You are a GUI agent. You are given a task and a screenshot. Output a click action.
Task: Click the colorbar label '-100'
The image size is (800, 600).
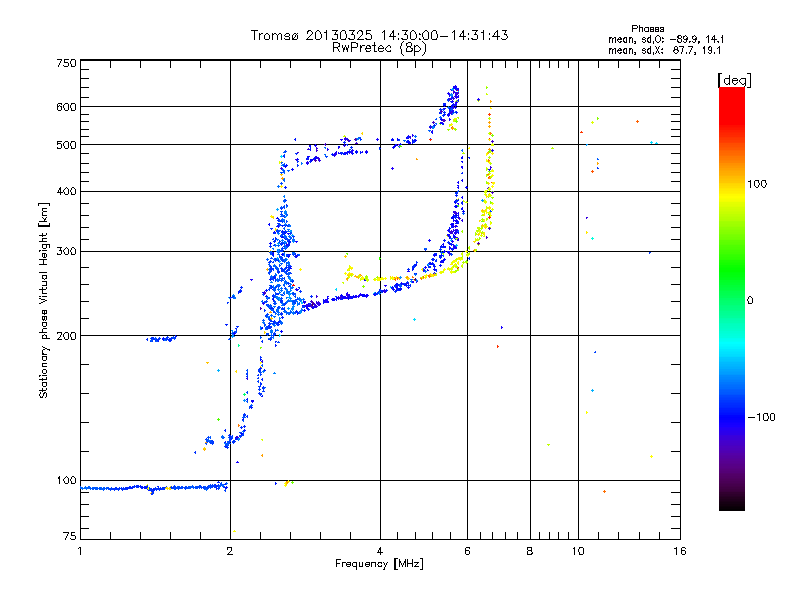761,417
